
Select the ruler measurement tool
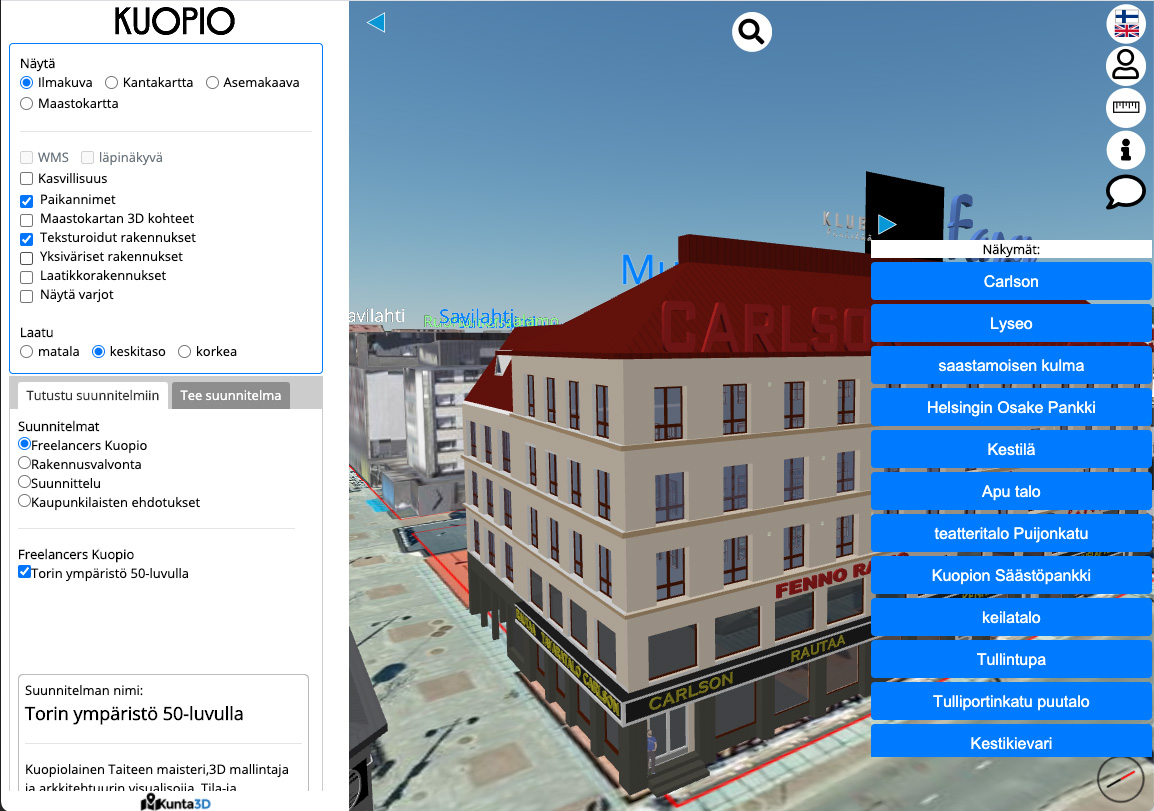(1125, 108)
